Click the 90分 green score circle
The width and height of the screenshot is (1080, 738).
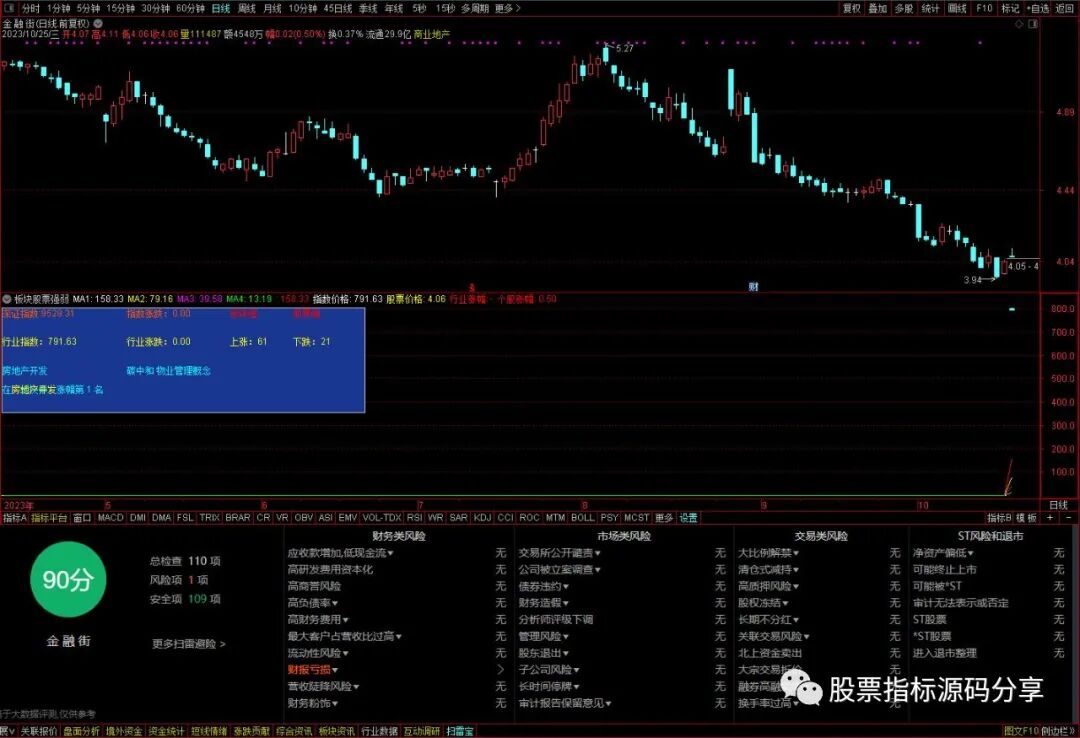click(x=68, y=580)
